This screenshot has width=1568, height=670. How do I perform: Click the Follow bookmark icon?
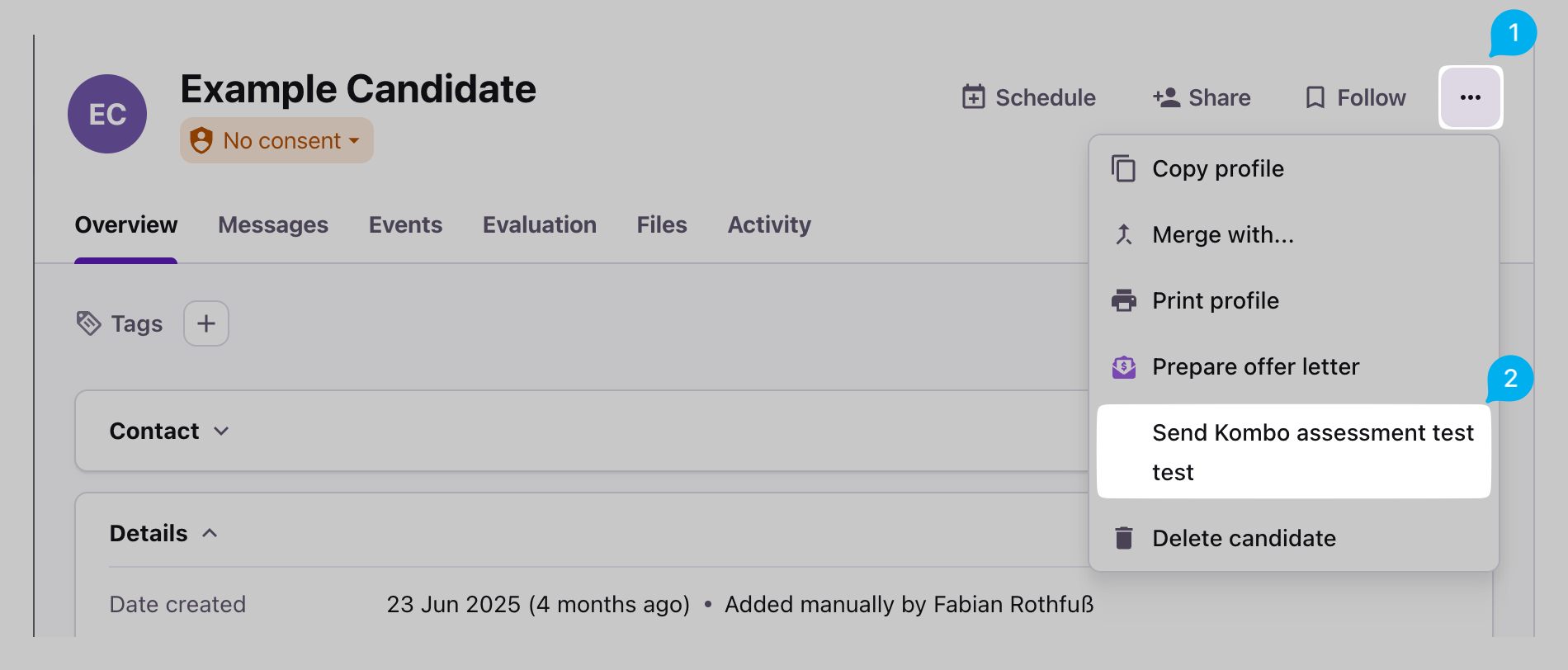pyautogui.click(x=1315, y=97)
